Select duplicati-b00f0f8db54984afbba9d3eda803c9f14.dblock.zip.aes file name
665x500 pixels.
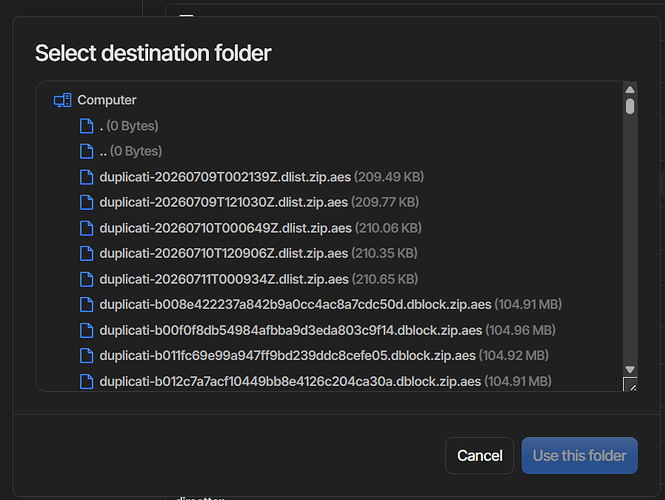(x=291, y=330)
